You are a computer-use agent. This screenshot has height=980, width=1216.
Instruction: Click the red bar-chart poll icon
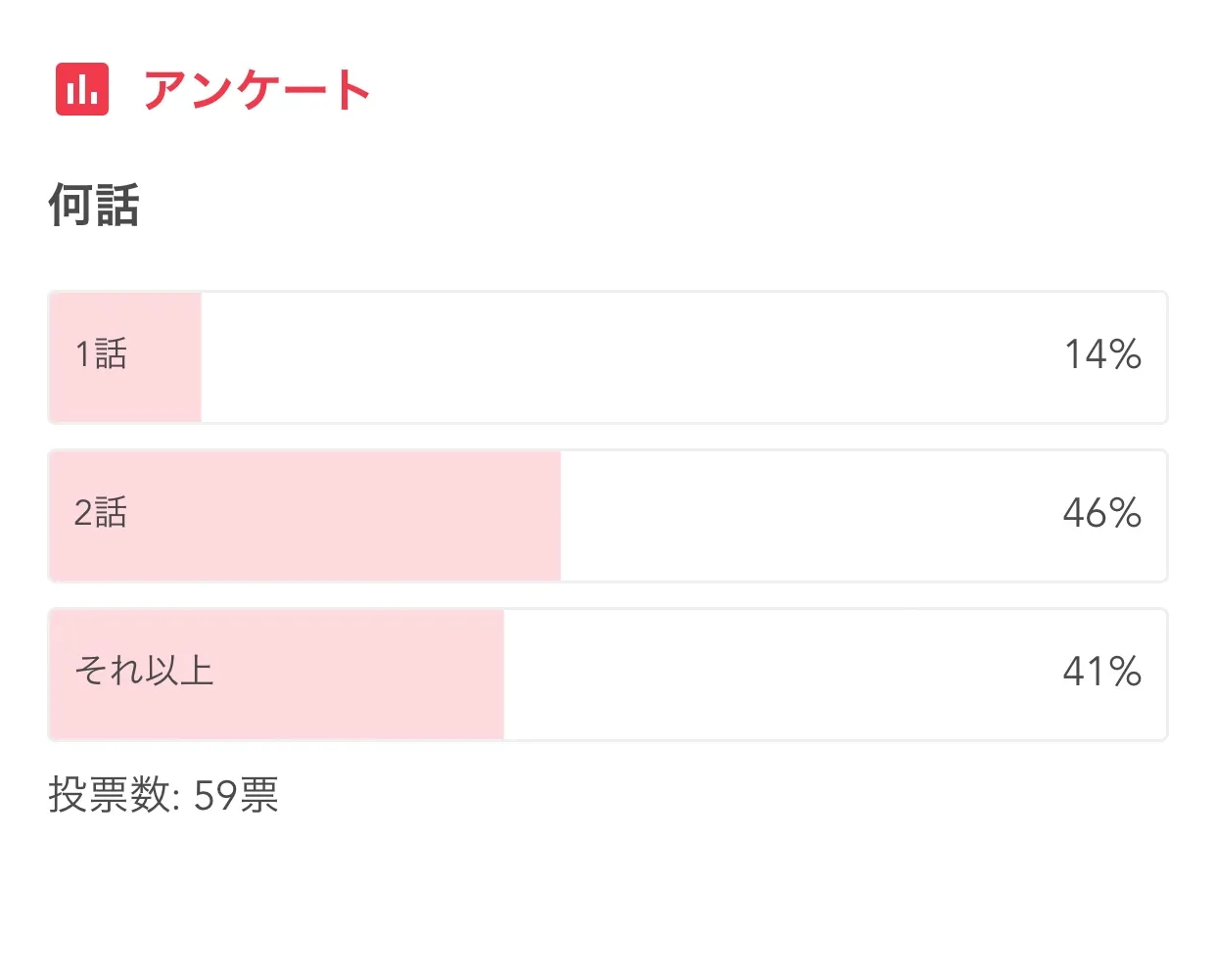(82, 89)
